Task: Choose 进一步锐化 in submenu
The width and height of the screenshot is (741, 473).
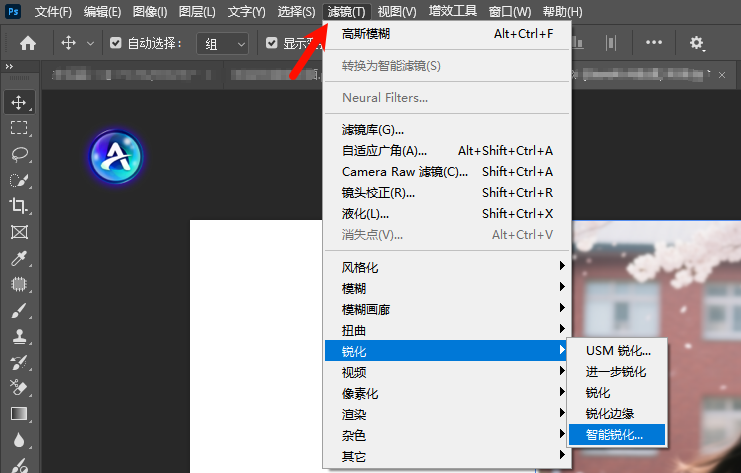Action: pyautogui.click(x=617, y=371)
